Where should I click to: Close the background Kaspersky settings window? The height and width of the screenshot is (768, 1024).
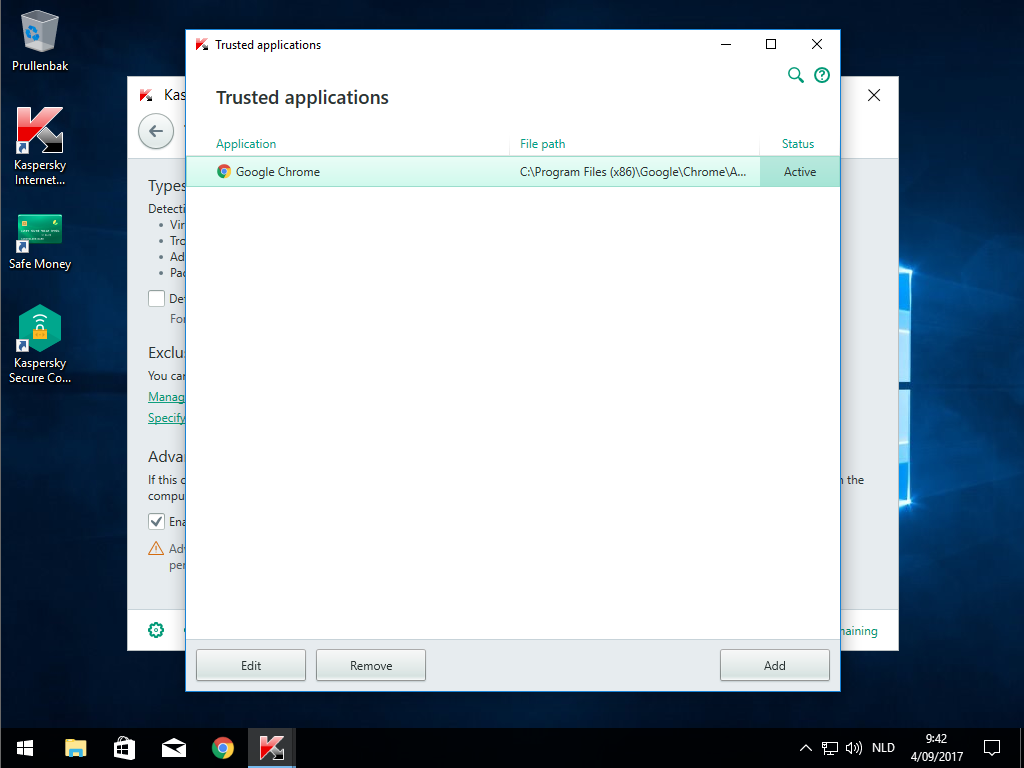(x=874, y=95)
